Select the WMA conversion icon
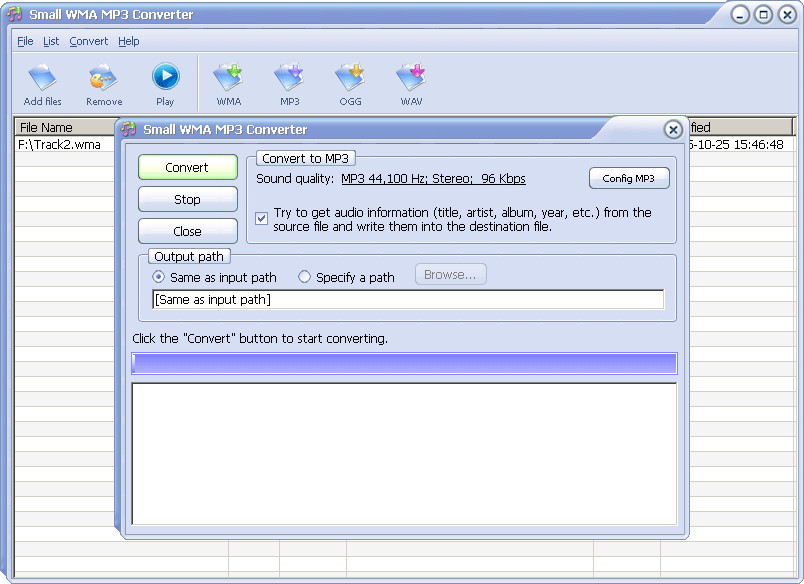 (228, 85)
